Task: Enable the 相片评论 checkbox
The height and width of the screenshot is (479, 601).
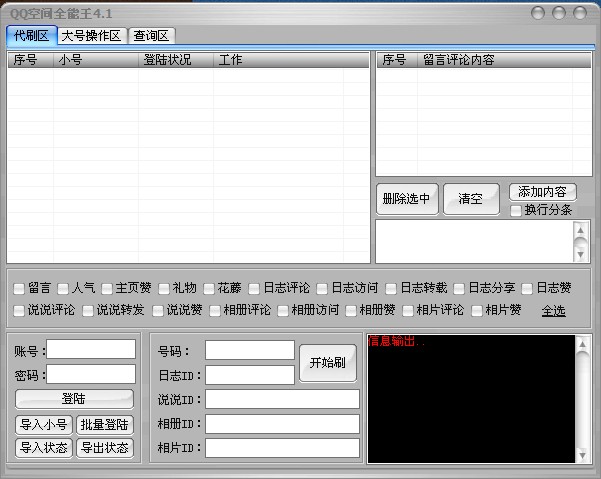Action: pos(408,310)
